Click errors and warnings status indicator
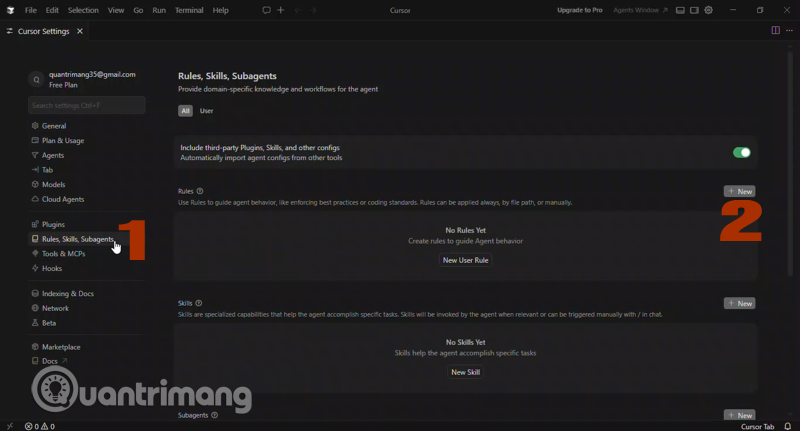Screen dimensions: 800x431 (x=40, y=426)
